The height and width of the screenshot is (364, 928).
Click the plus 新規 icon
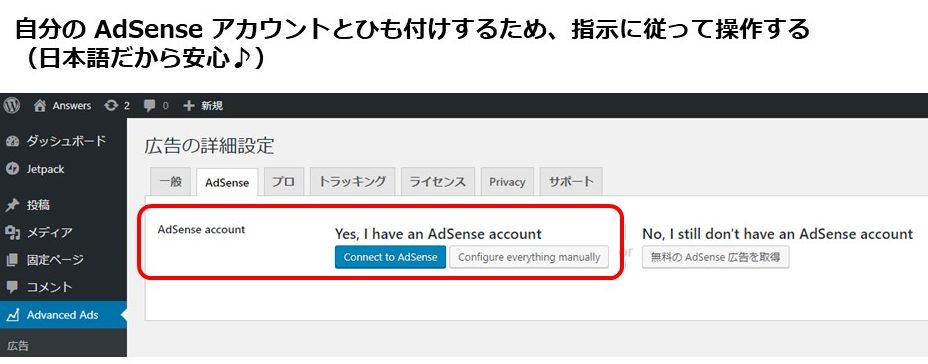click(188, 106)
